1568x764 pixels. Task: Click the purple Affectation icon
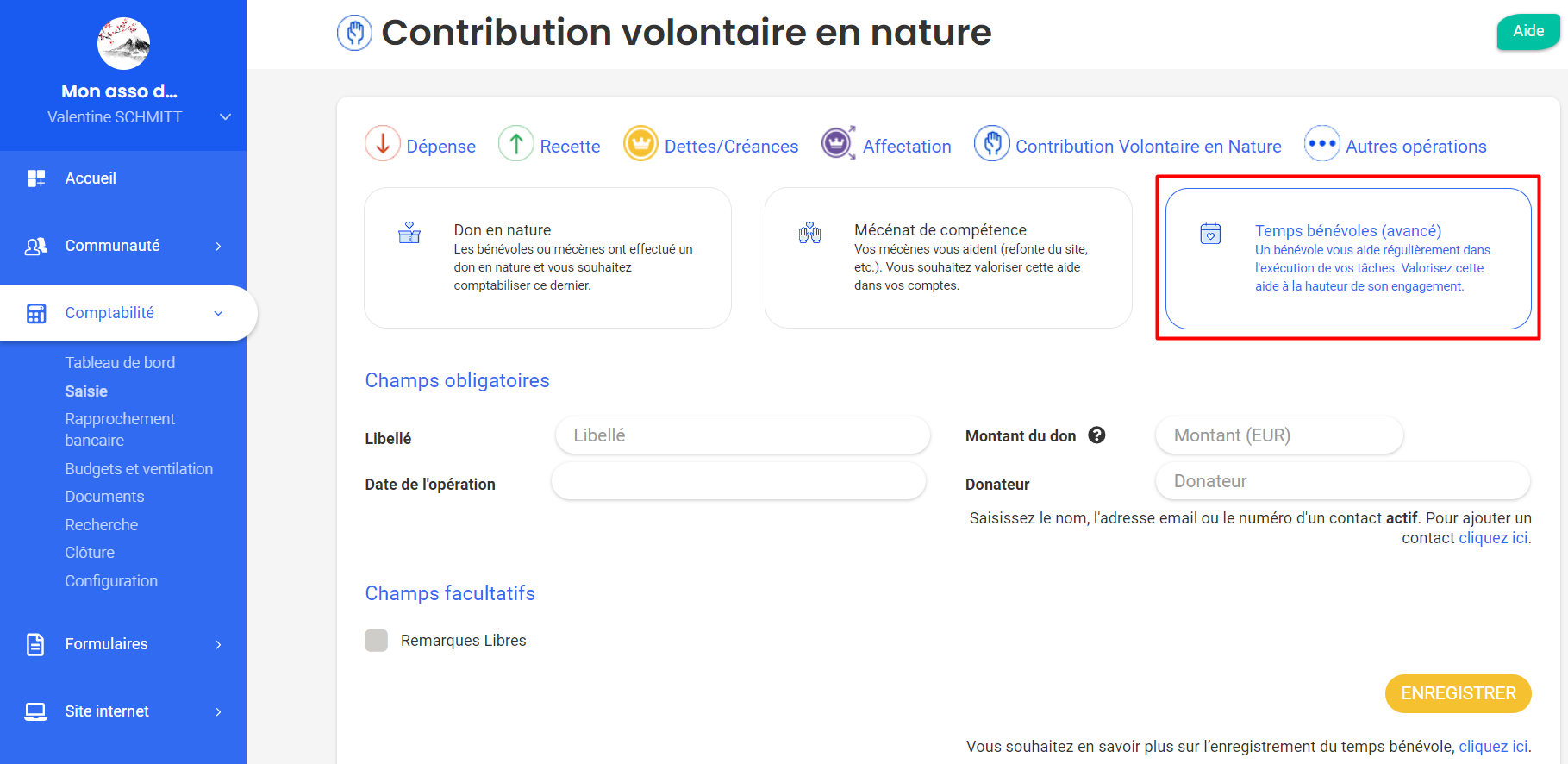[837, 143]
